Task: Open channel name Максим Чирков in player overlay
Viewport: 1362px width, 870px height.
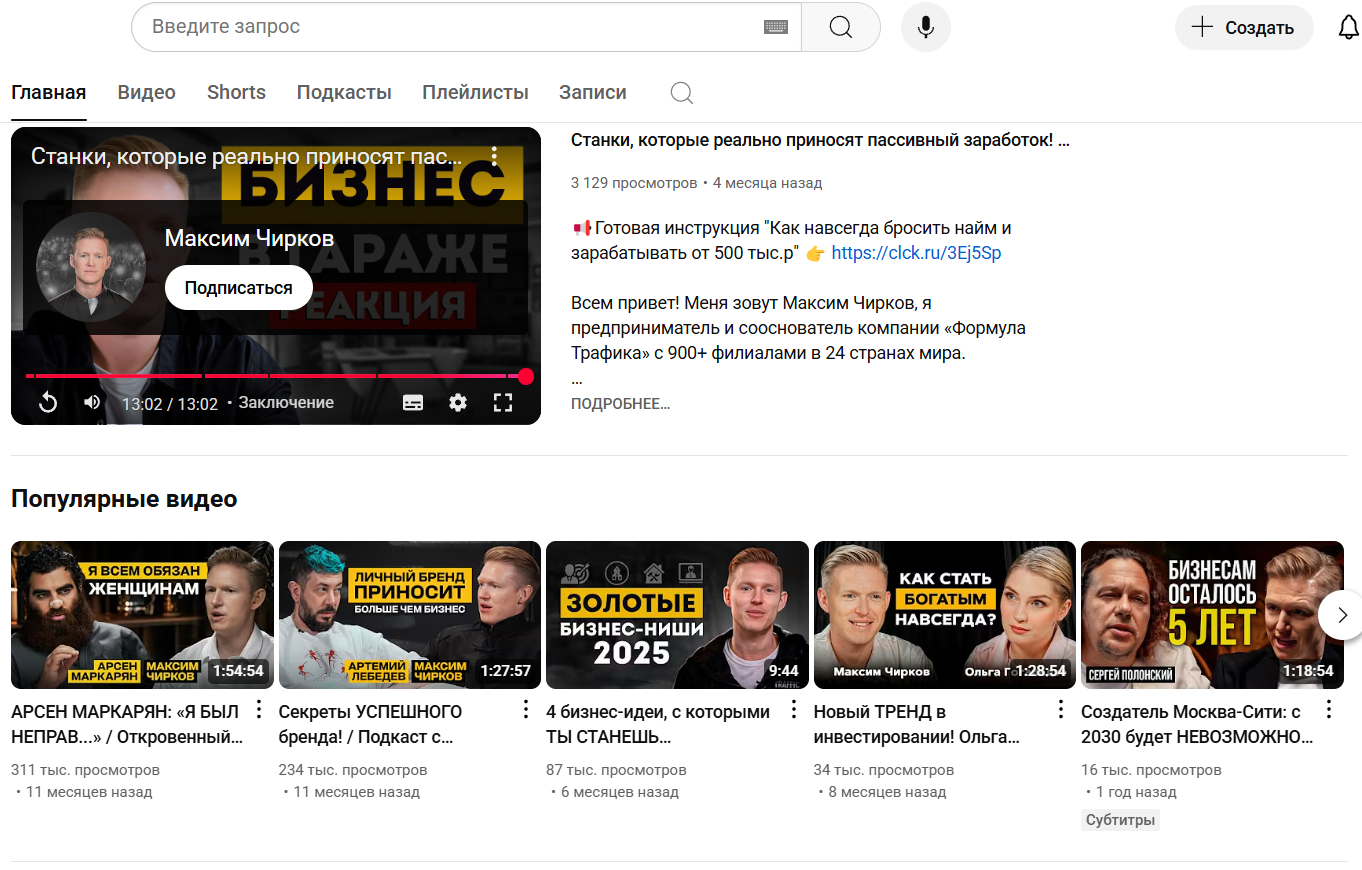Action: click(249, 239)
